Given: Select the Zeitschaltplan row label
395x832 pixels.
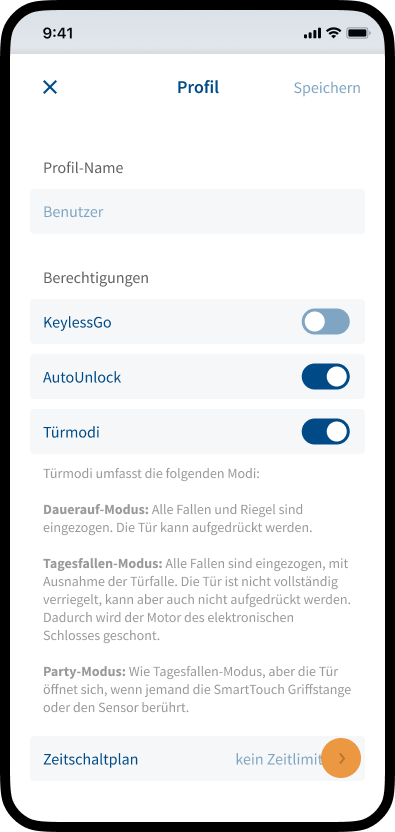Looking at the screenshot, I should coord(91,759).
